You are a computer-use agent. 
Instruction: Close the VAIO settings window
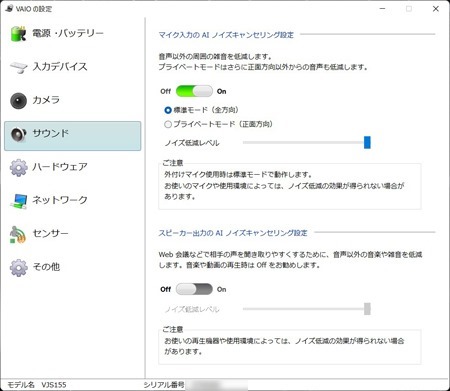[x=436, y=9]
